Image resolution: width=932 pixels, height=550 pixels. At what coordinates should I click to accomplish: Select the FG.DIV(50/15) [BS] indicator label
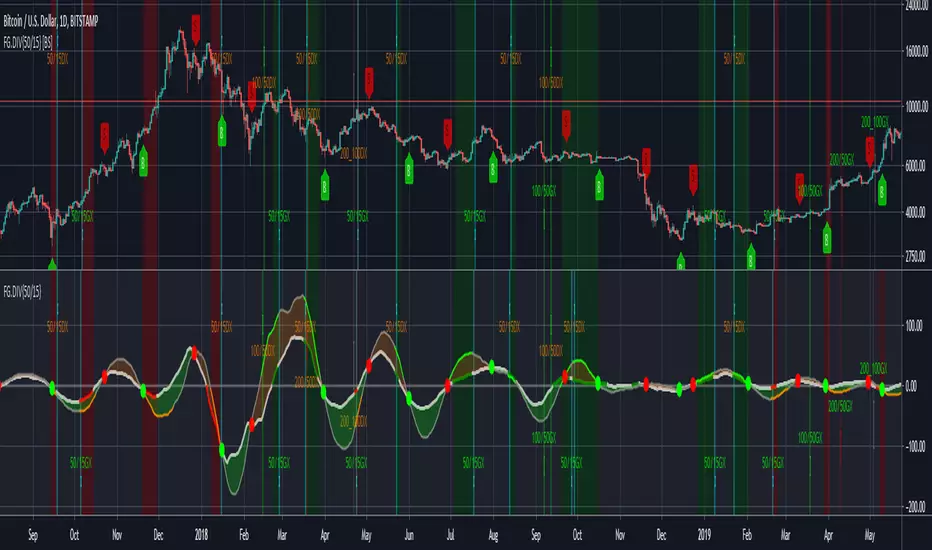28,43
